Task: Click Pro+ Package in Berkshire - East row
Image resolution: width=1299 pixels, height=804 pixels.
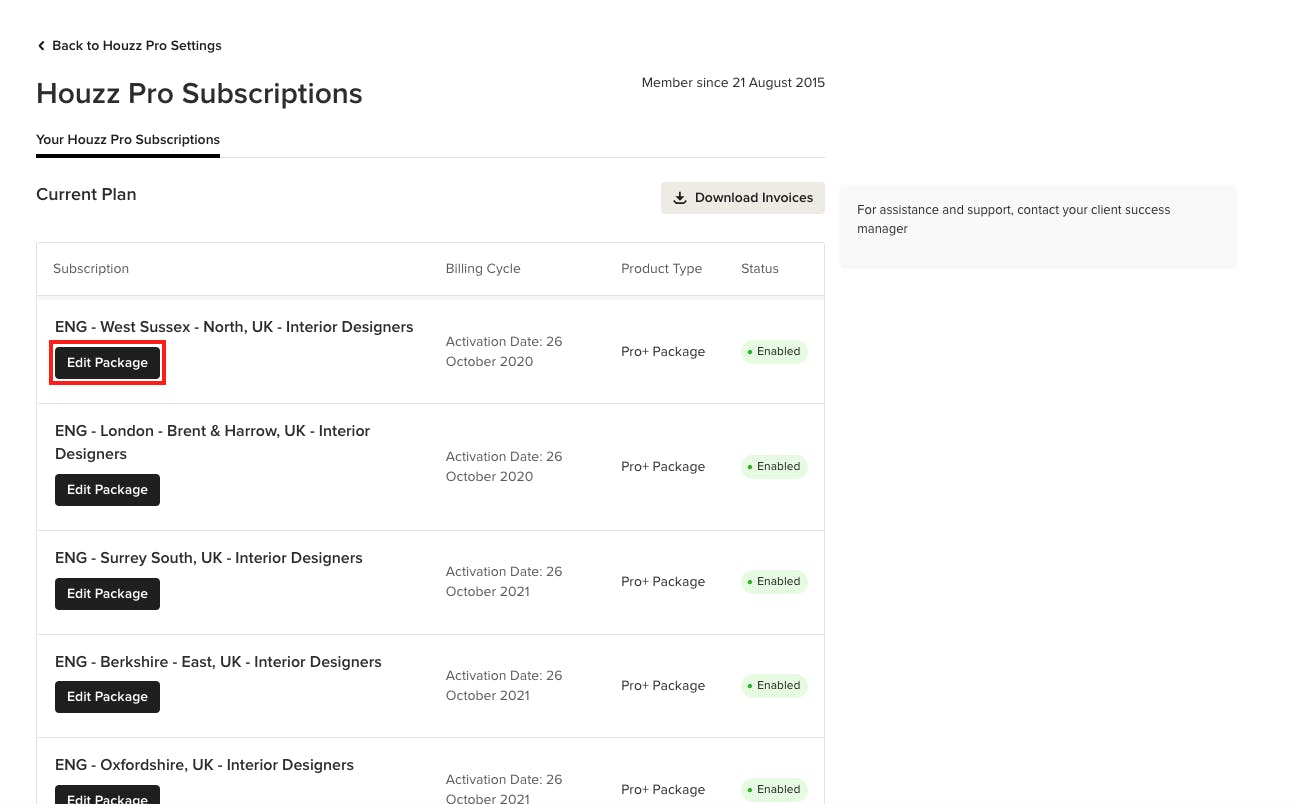Action: tap(663, 686)
